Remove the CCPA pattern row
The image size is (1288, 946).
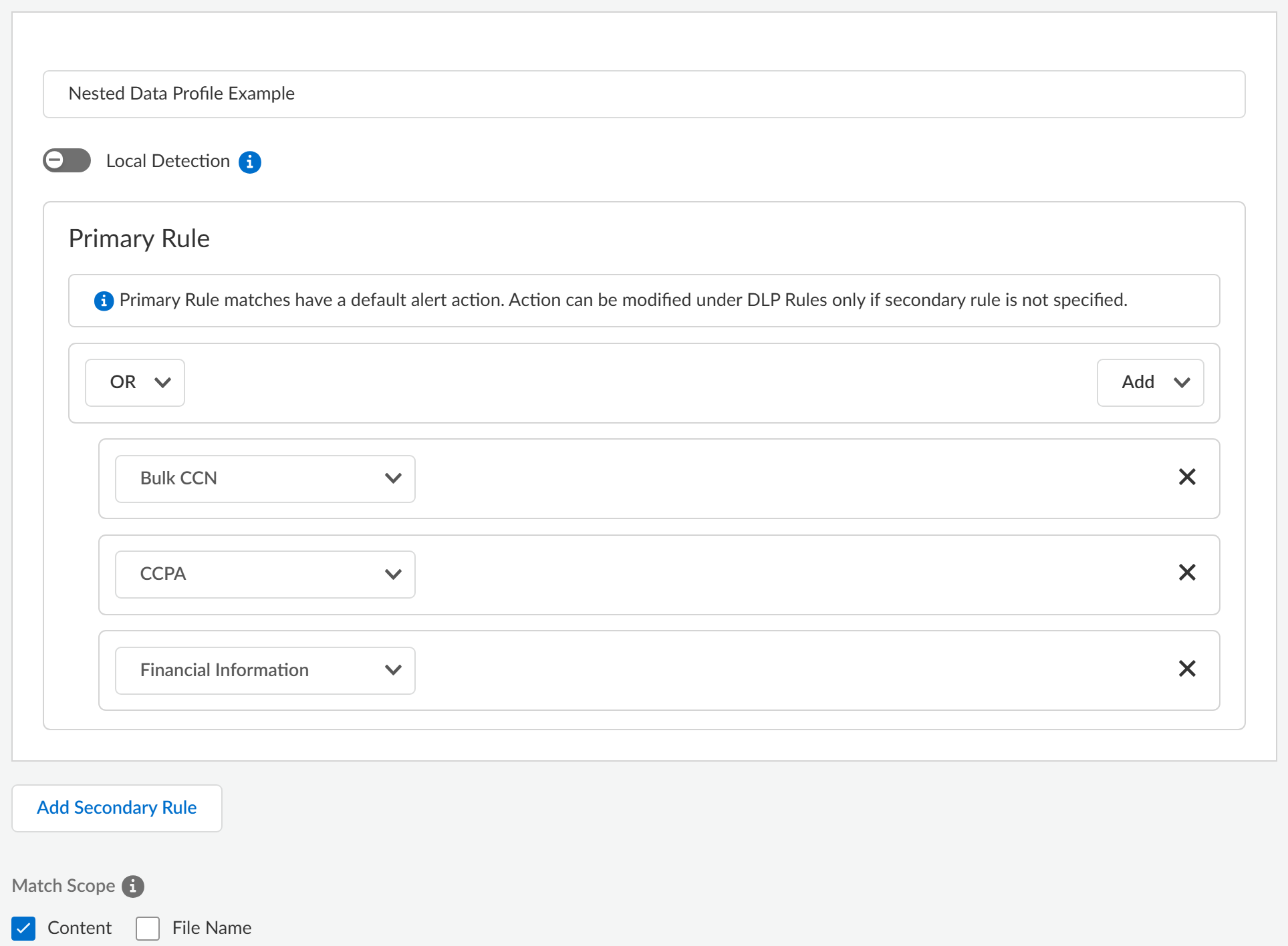tap(1186, 573)
